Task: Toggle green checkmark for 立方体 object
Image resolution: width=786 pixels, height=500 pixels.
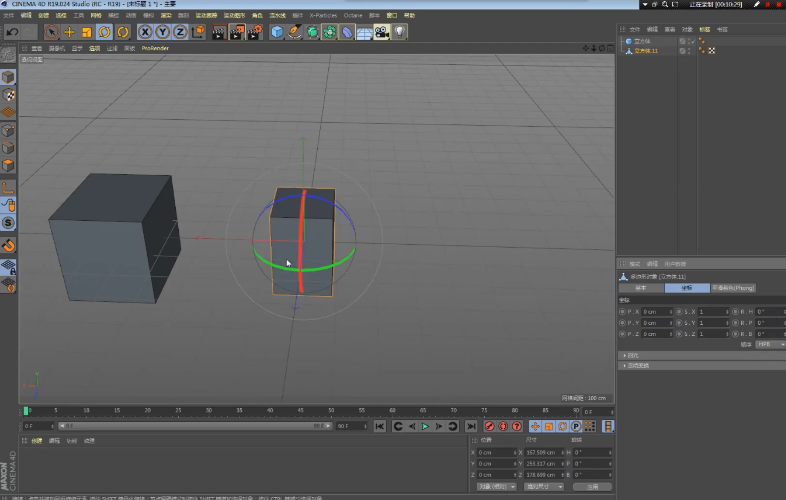Action: [694, 41]
